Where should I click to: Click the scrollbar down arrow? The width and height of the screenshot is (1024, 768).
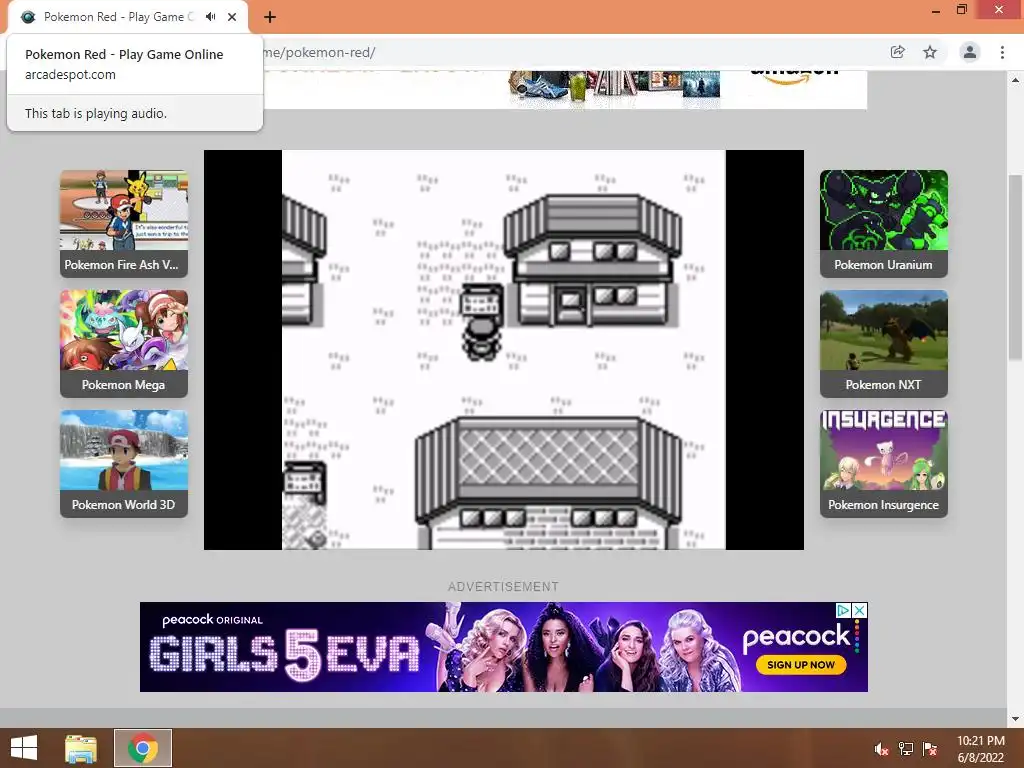pos(1015,719)
